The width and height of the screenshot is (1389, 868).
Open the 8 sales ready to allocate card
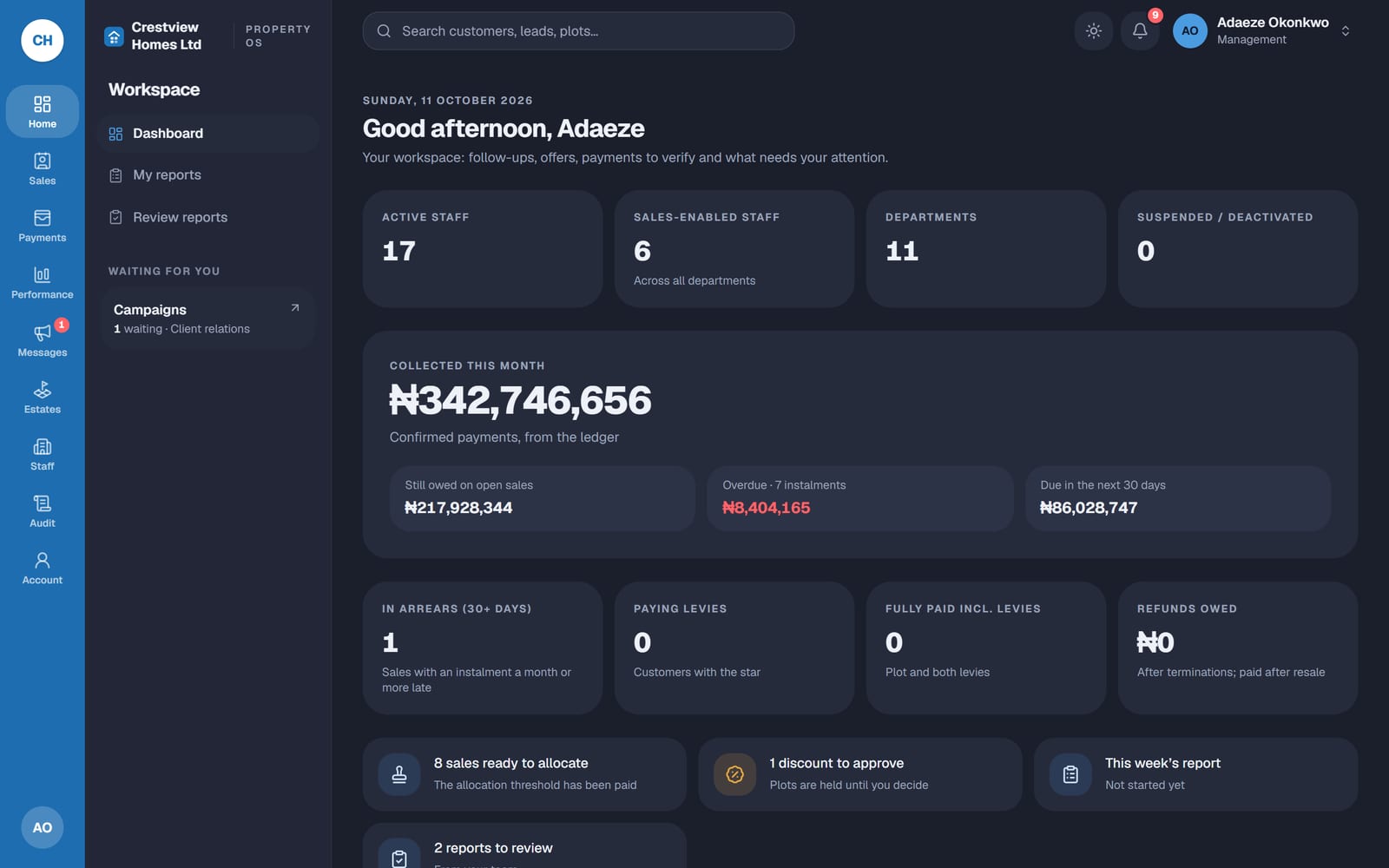pyautogui.click(x=524, y=774)
